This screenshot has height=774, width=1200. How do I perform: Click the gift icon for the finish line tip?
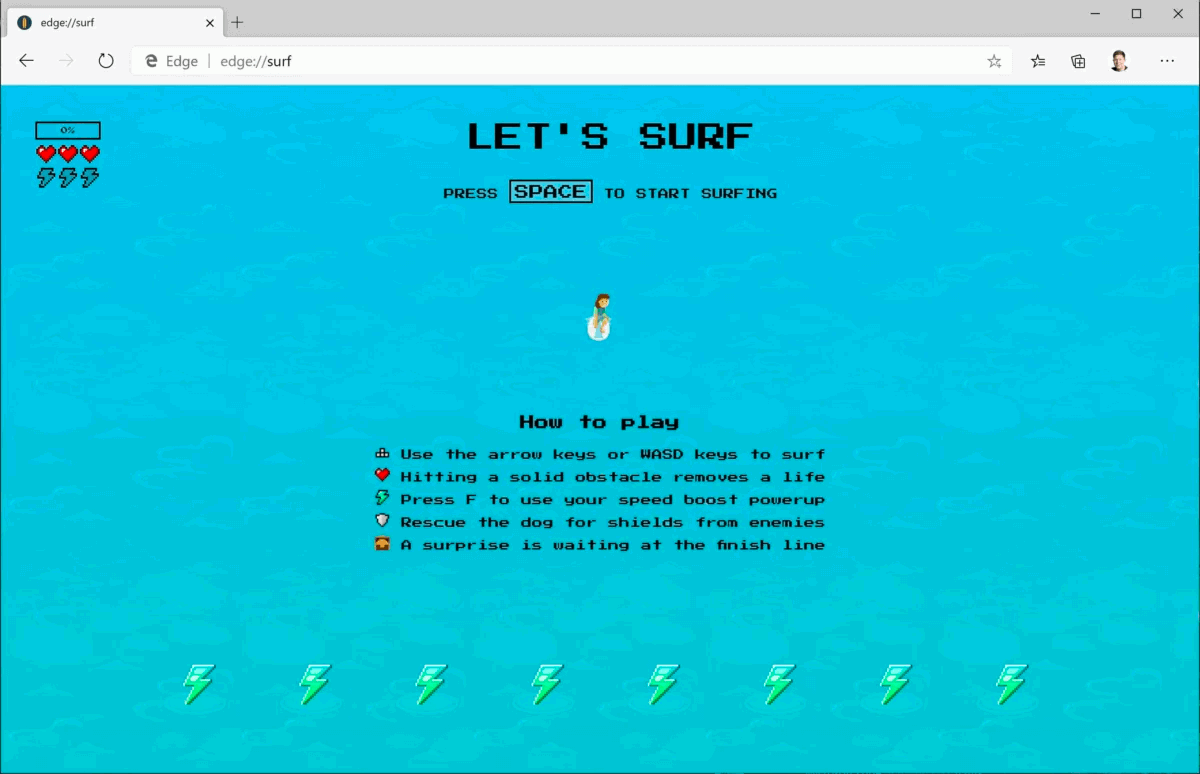point(383,544)
